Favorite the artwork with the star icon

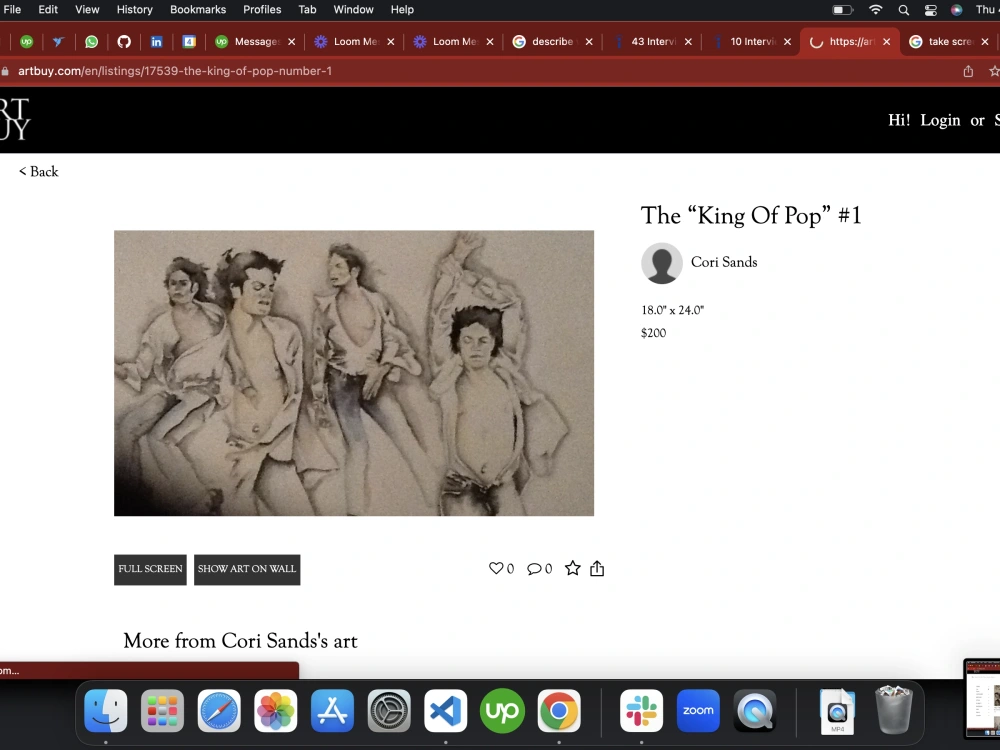(x=573, y=568)
